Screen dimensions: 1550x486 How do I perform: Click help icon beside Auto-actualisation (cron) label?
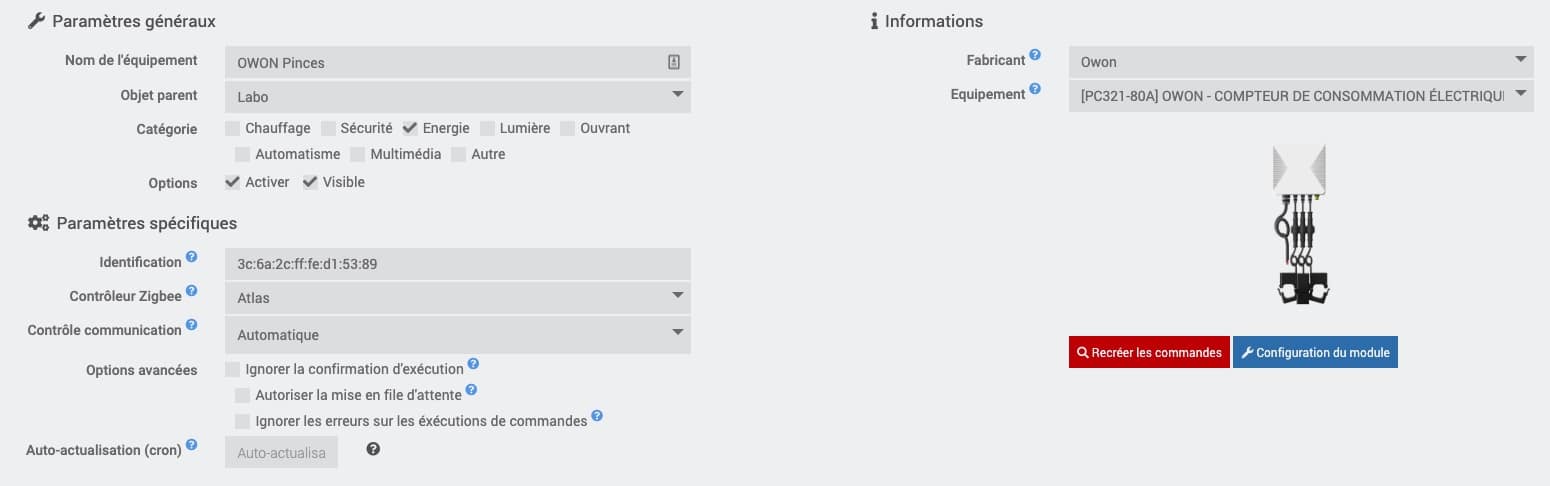191,445
